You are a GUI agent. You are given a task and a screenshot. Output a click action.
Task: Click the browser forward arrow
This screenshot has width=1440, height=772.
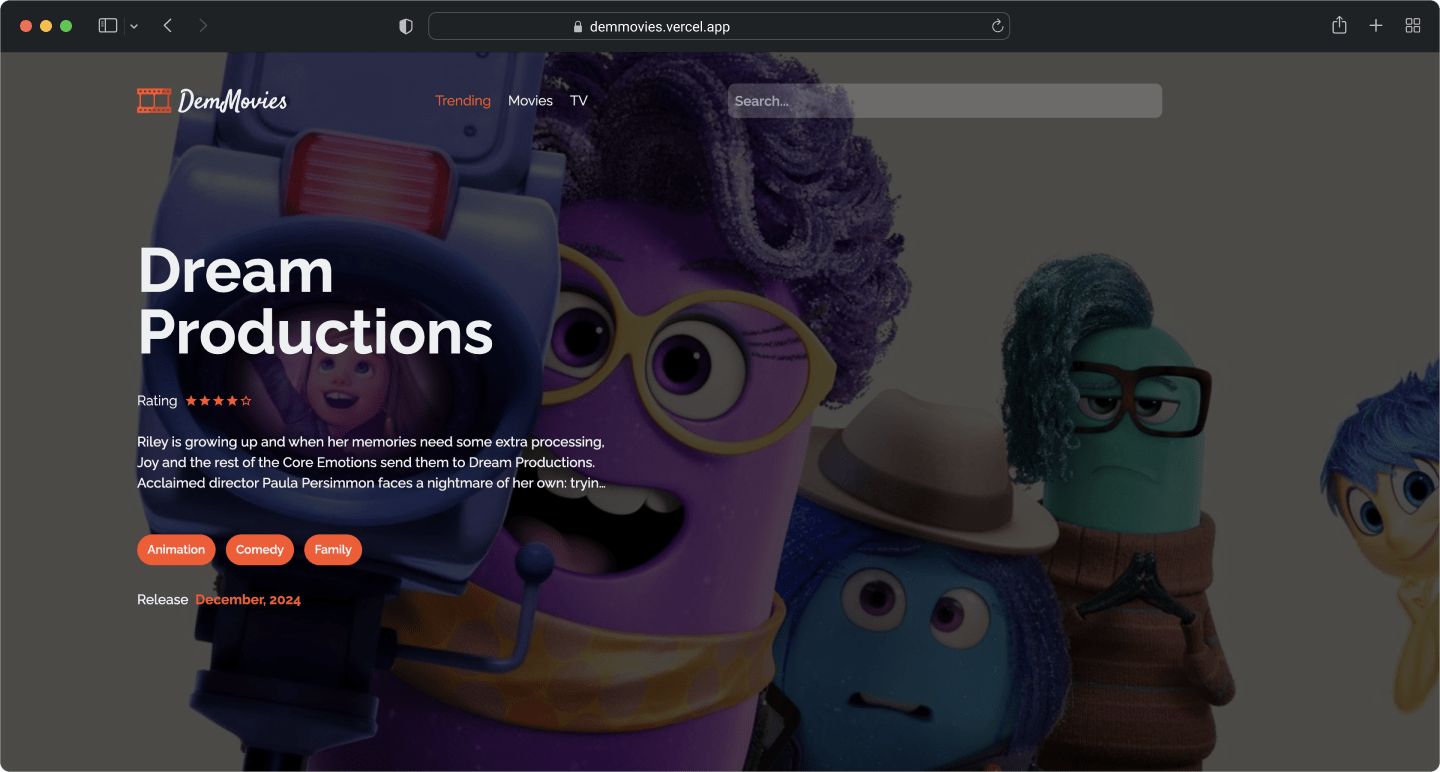203,26
